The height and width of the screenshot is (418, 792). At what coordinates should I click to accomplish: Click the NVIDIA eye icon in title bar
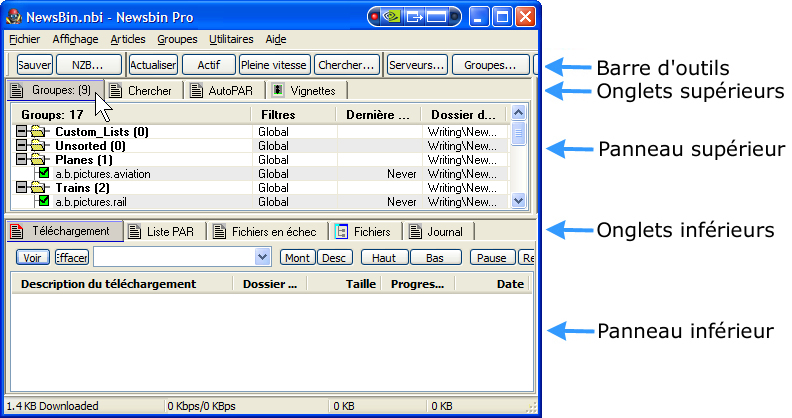[x=391, y=17]
